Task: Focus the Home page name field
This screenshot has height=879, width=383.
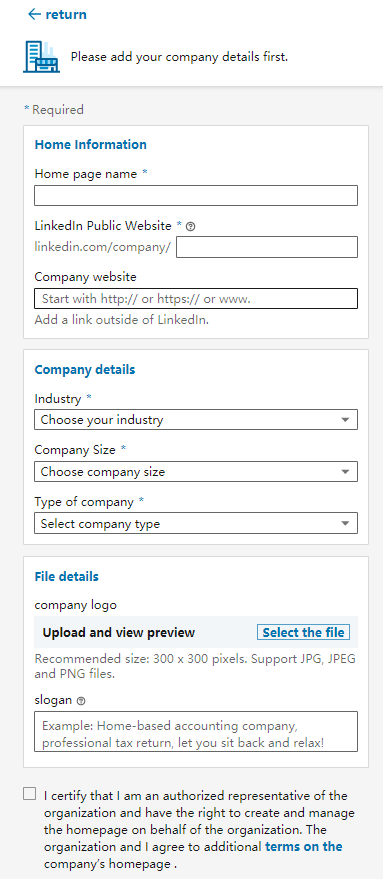Action: click(x=196, y=196)
